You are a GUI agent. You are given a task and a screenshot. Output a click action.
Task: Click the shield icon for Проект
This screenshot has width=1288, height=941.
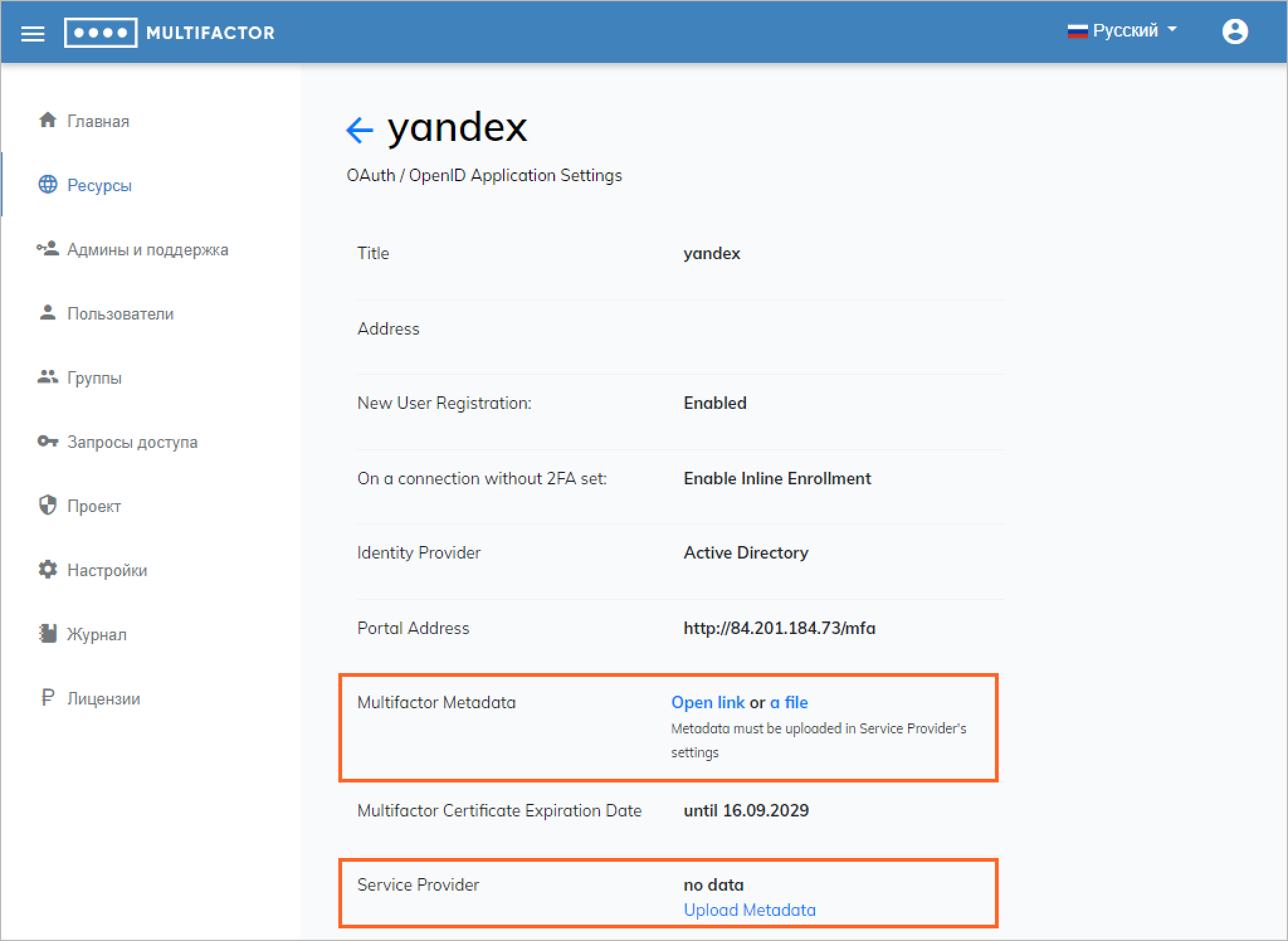[48, 505]
